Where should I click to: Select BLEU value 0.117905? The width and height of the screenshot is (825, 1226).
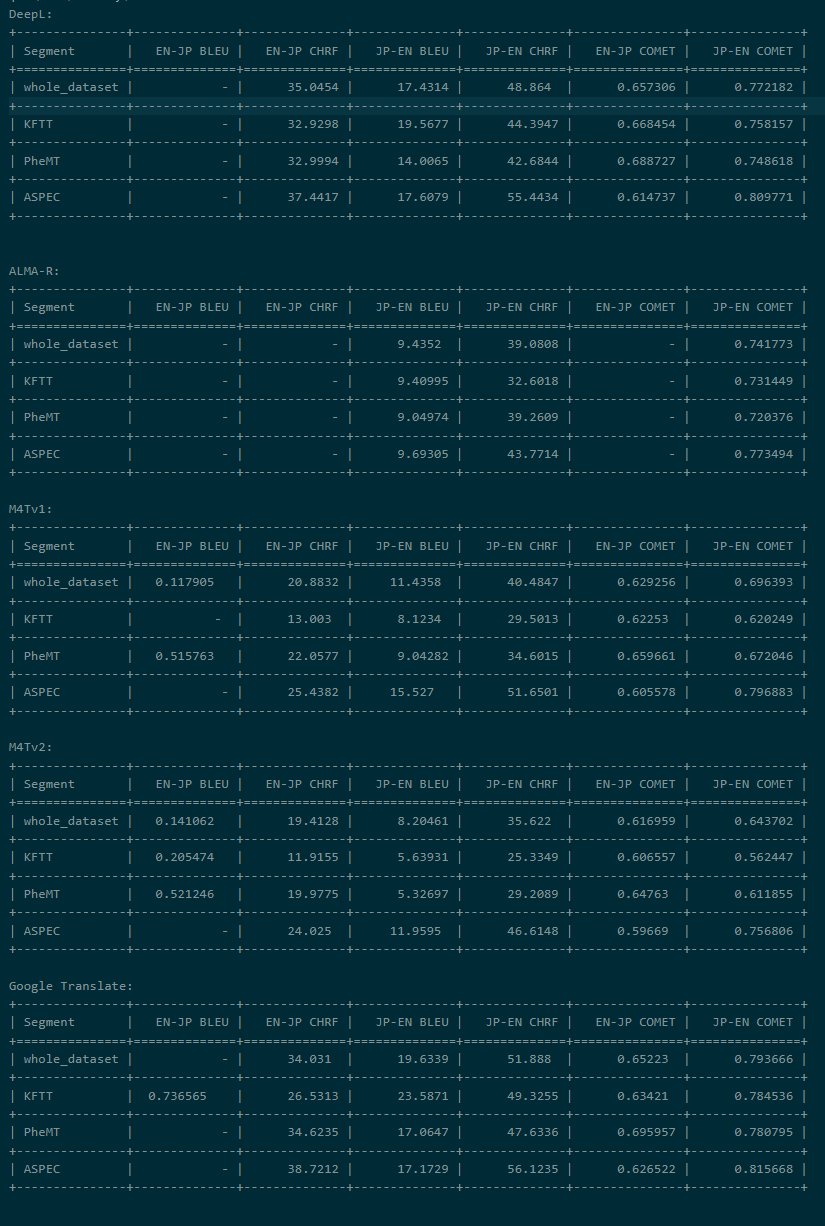coord(184,582)
